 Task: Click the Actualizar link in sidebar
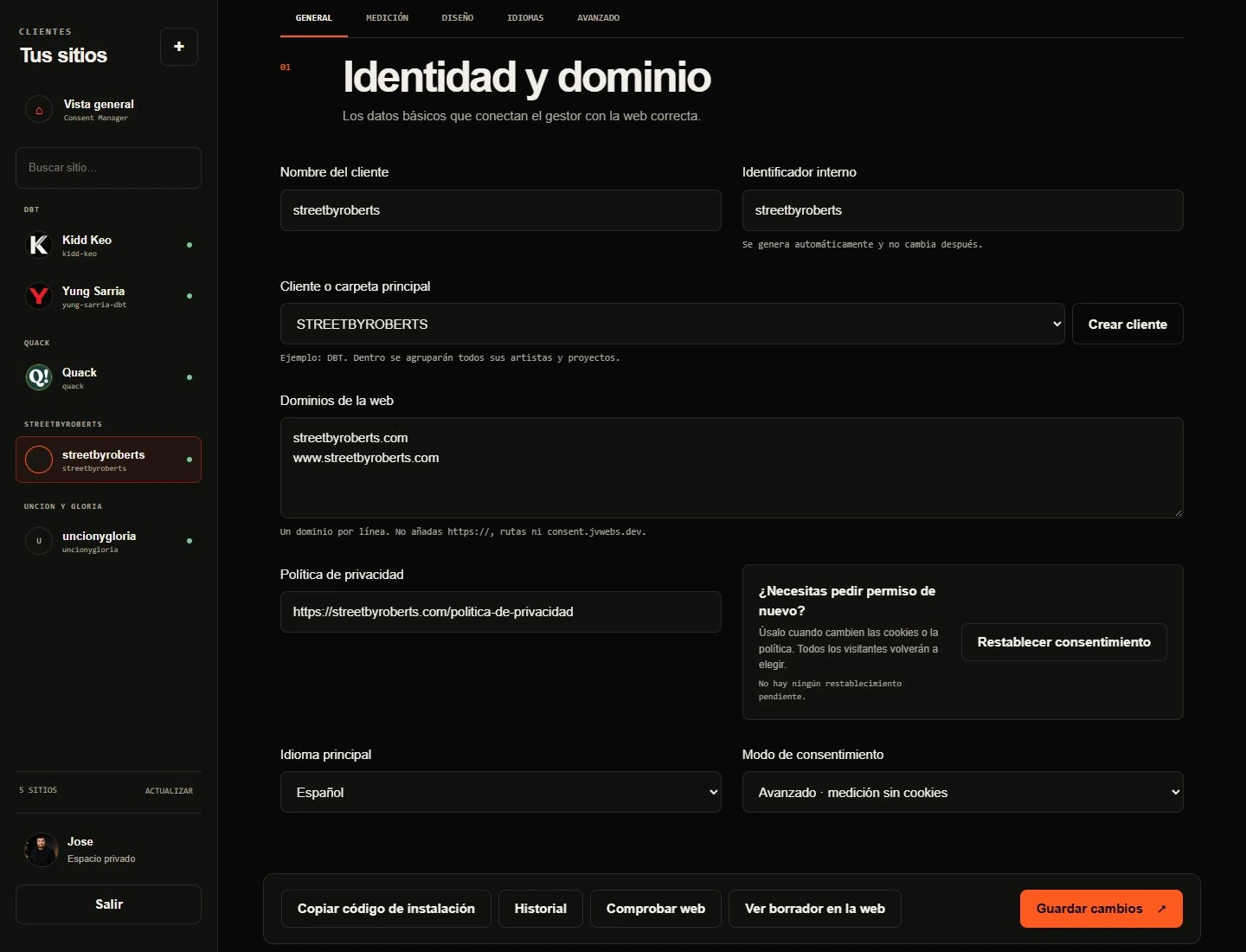point(169,791)
